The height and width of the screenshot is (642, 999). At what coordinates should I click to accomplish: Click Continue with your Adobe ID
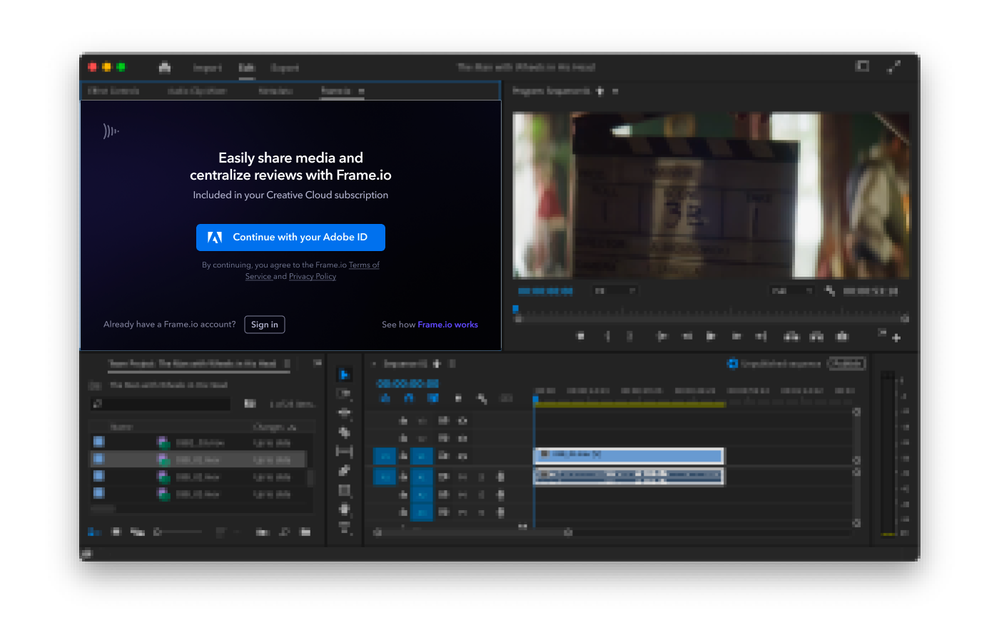[291, 237]
